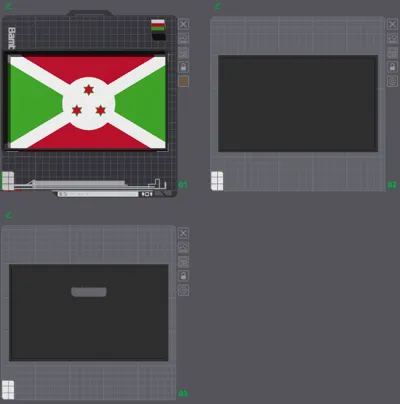The image size is (400, 404).
Task: Select the small gray object on plate 03
Action: tap(89, 292)
